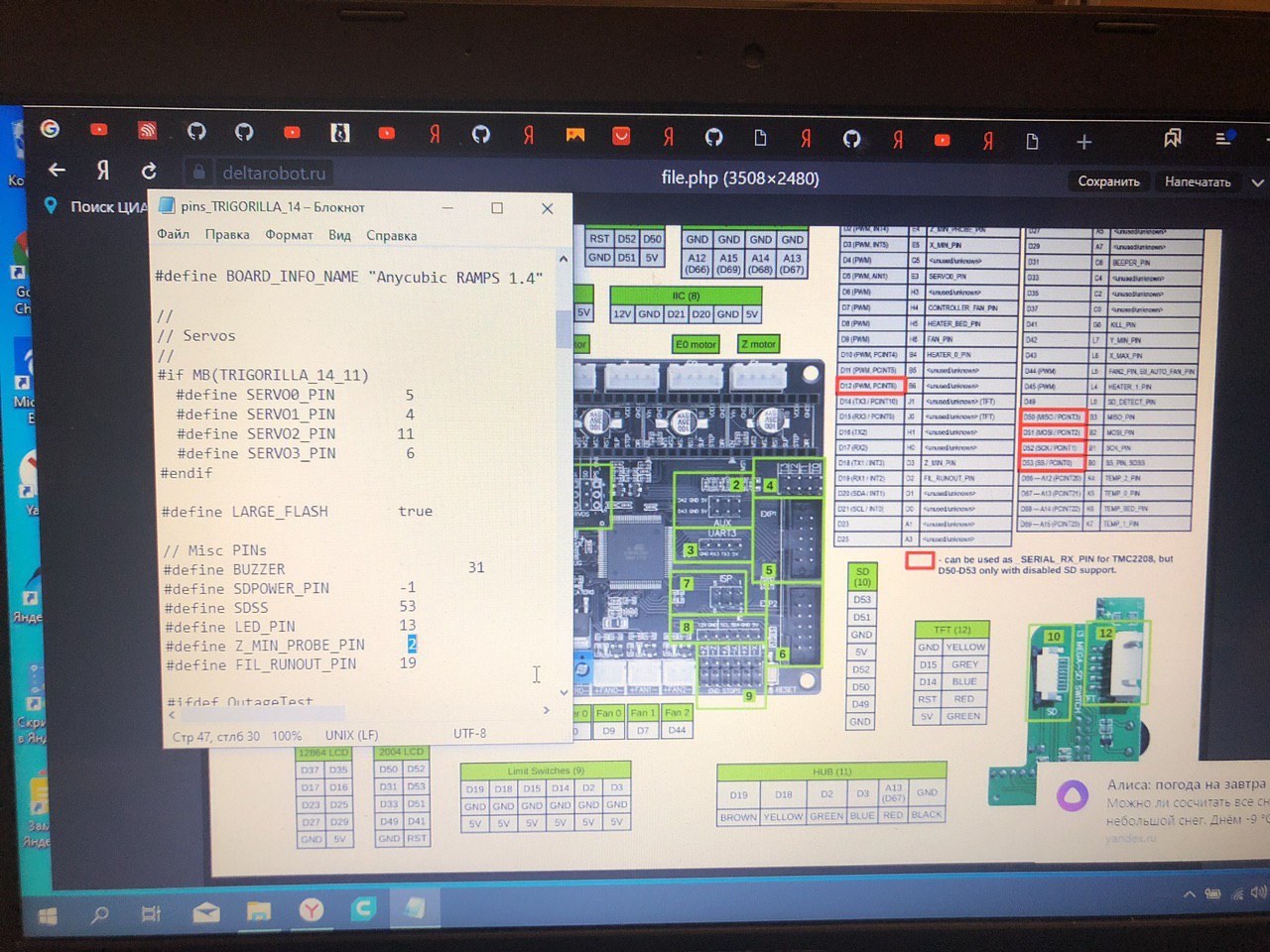Click the "// Servos" comment line
1270x952 pixels.
195,336
